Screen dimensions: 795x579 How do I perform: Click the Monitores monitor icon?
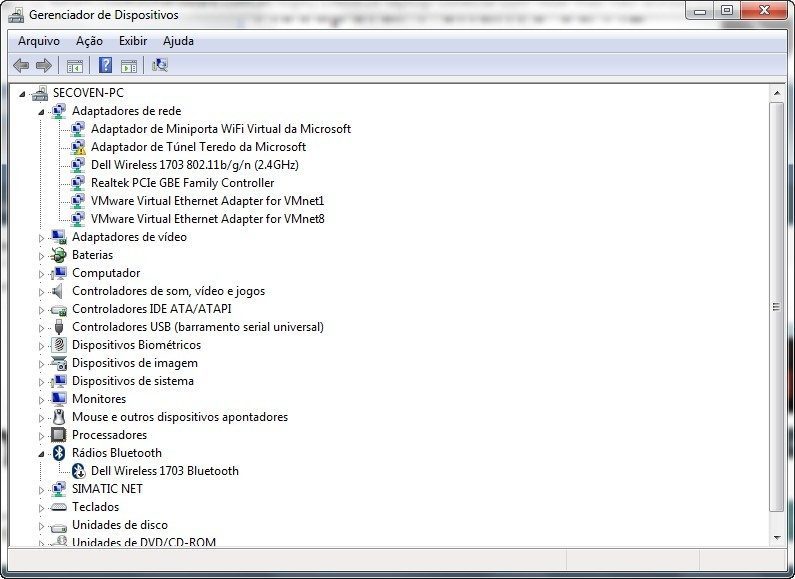pyautogui.click(x=59, y=399)
